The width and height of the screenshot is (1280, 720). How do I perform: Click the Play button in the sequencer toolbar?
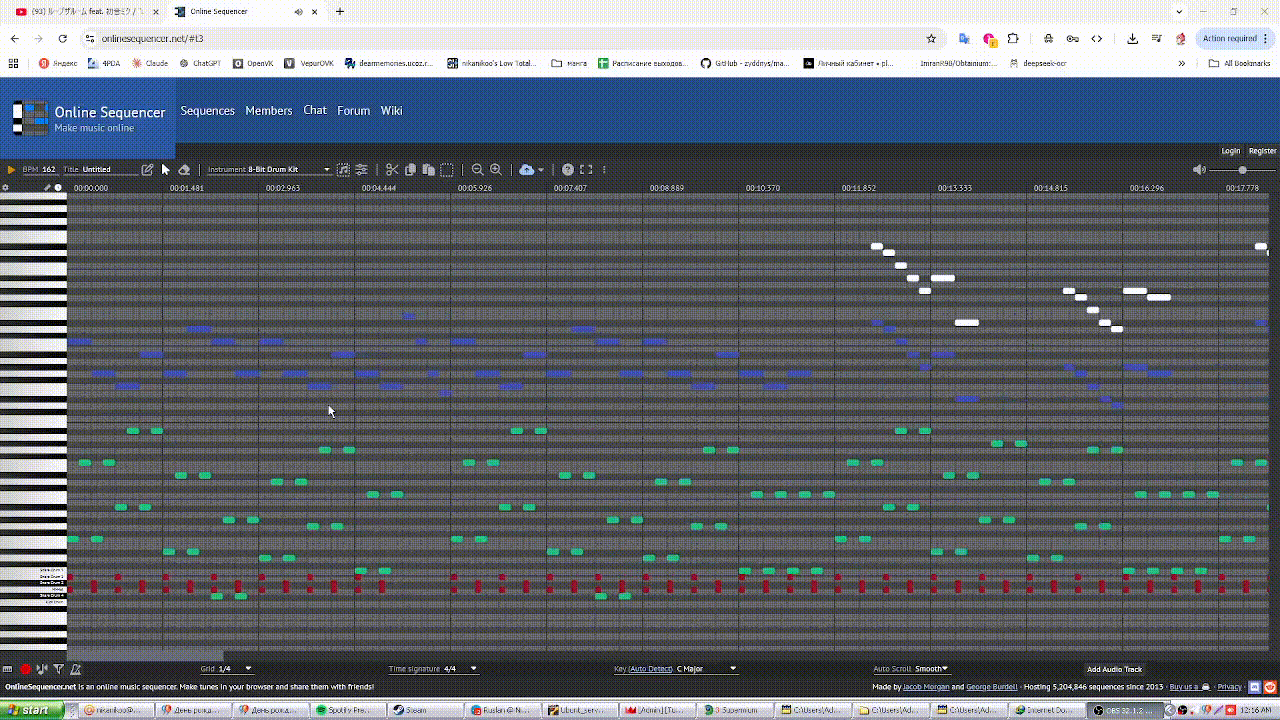11,170
